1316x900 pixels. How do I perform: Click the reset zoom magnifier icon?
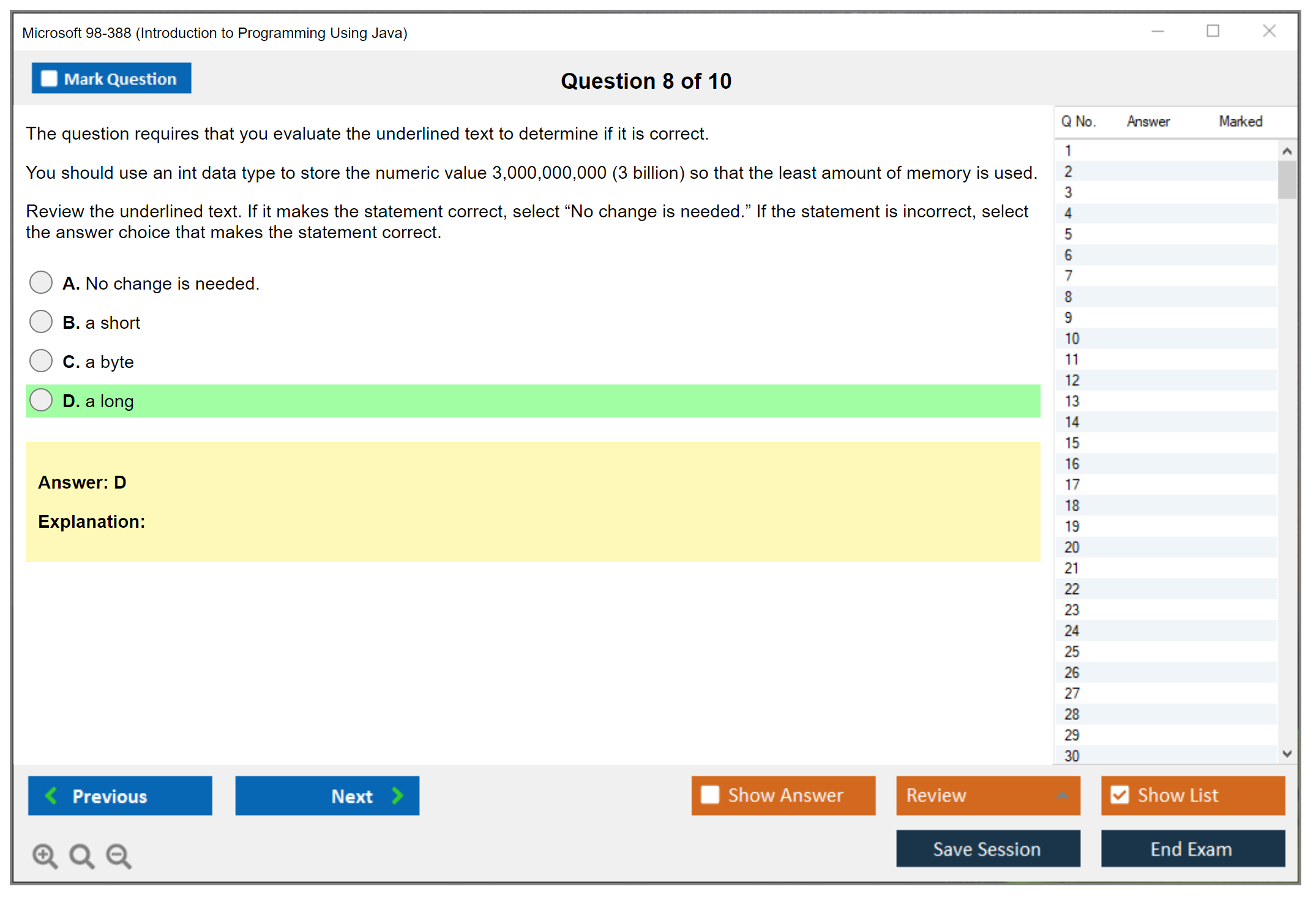[x=81, y=855]
